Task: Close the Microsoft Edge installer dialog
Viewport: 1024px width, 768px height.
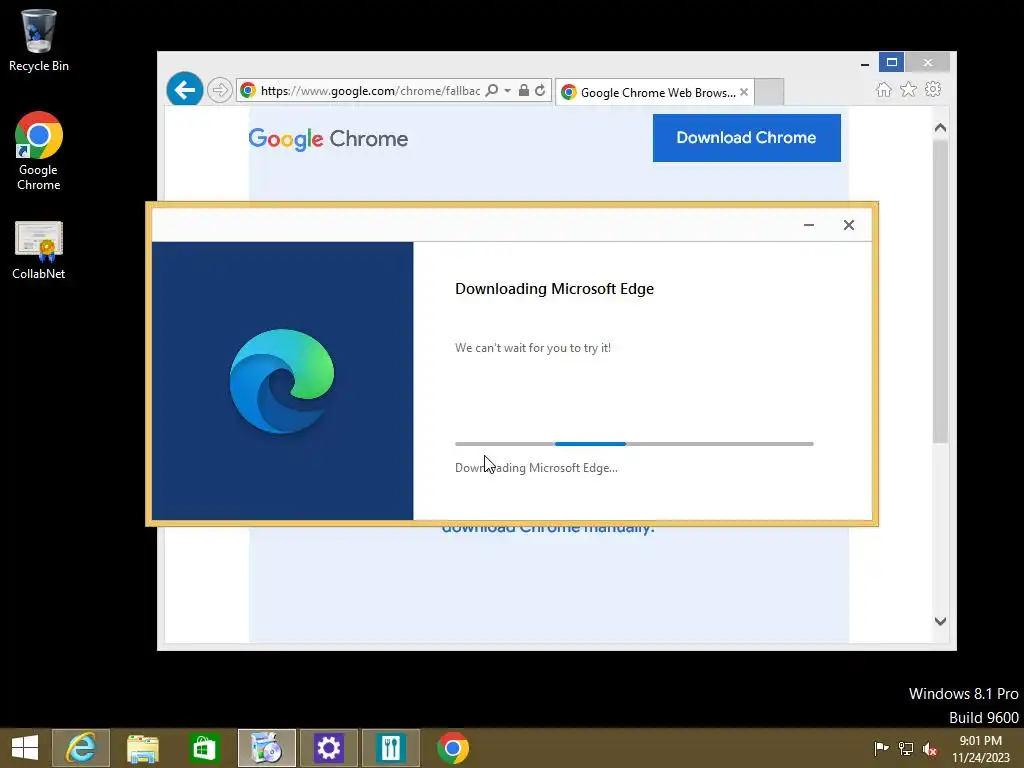Action: pos(848,225)
